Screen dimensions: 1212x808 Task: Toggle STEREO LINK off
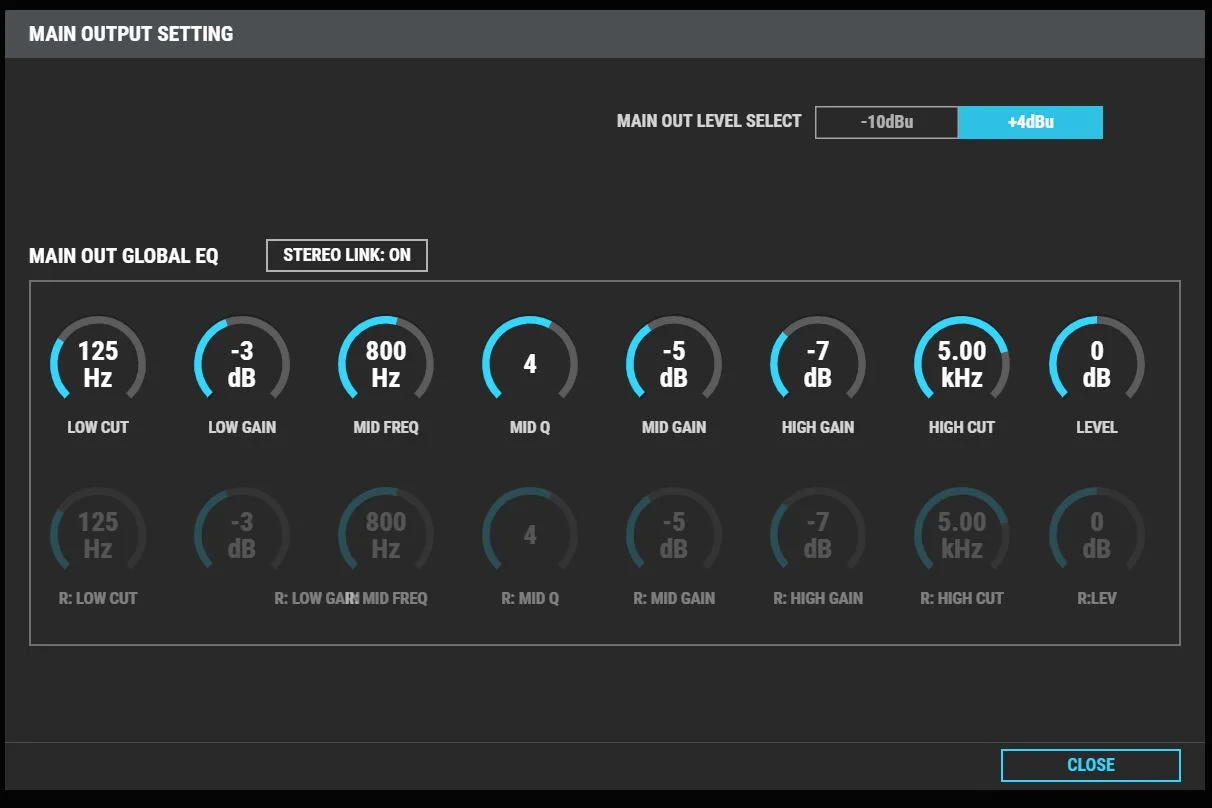click(x=346, y=255)
